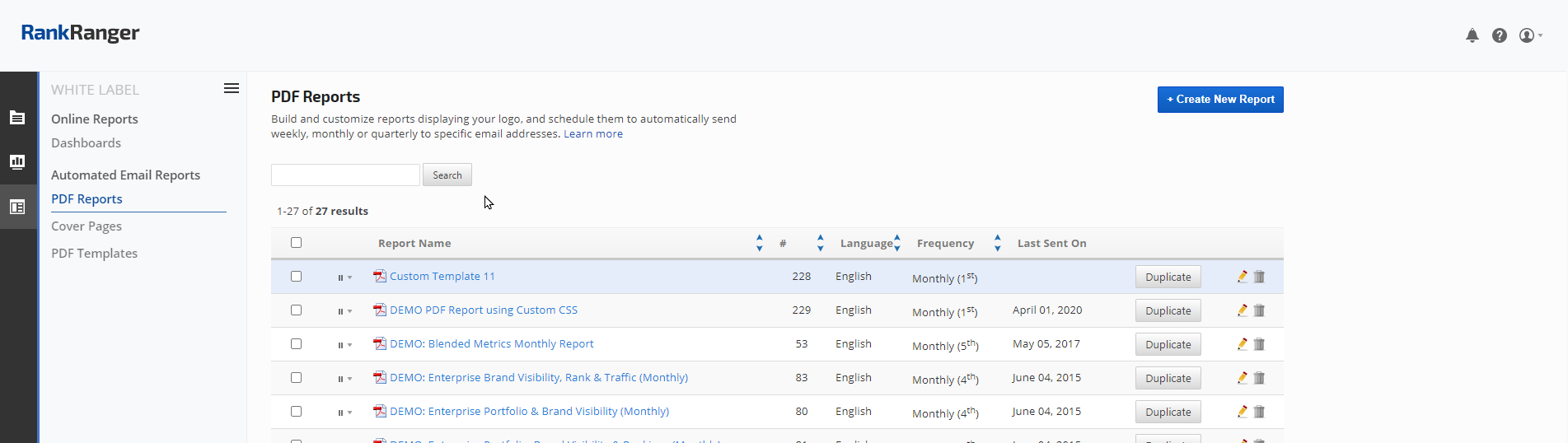Screen dimensions: 1568x443
Task: Click the notifications bell icon
Action: [1472, 35]
